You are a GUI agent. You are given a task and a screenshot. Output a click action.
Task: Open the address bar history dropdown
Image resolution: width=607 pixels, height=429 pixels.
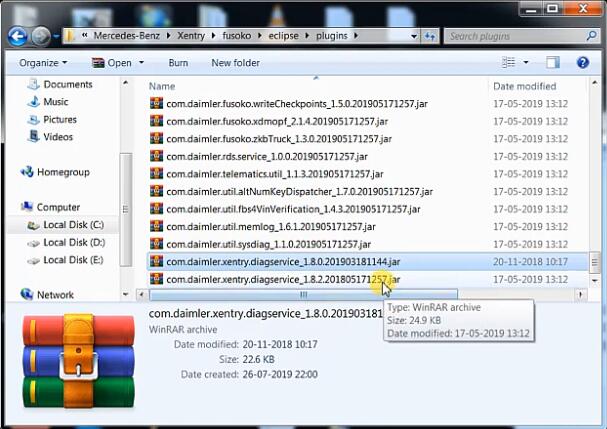(x=414, y=36)
